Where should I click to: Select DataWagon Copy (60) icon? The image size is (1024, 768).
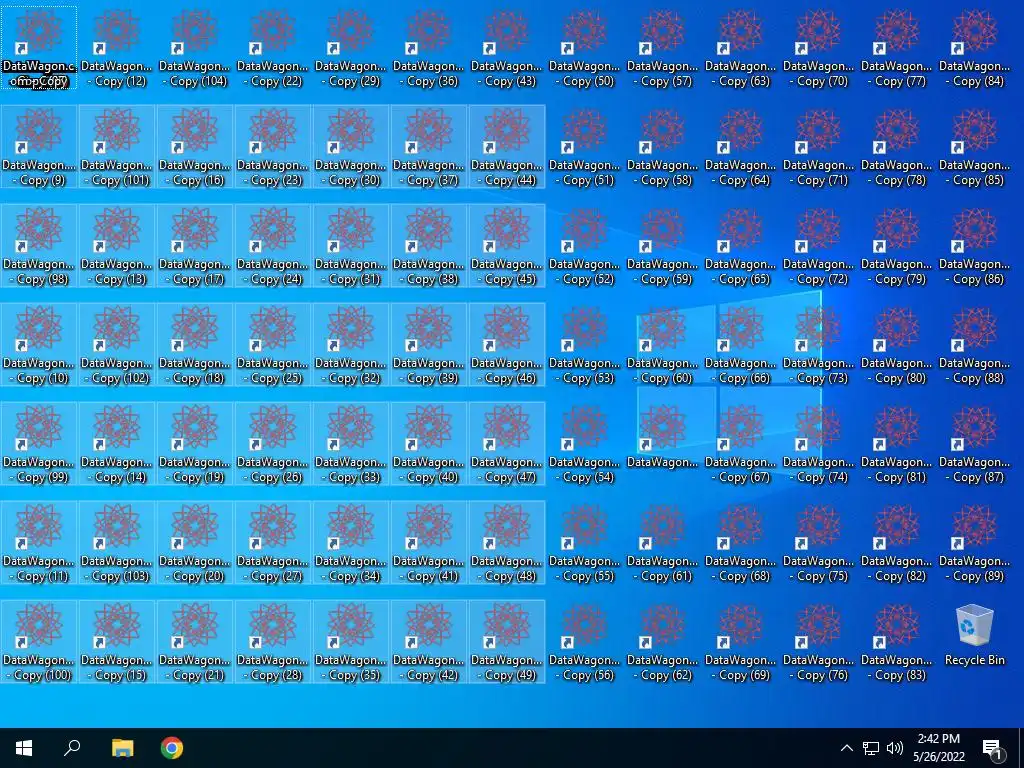coord(662,345)
